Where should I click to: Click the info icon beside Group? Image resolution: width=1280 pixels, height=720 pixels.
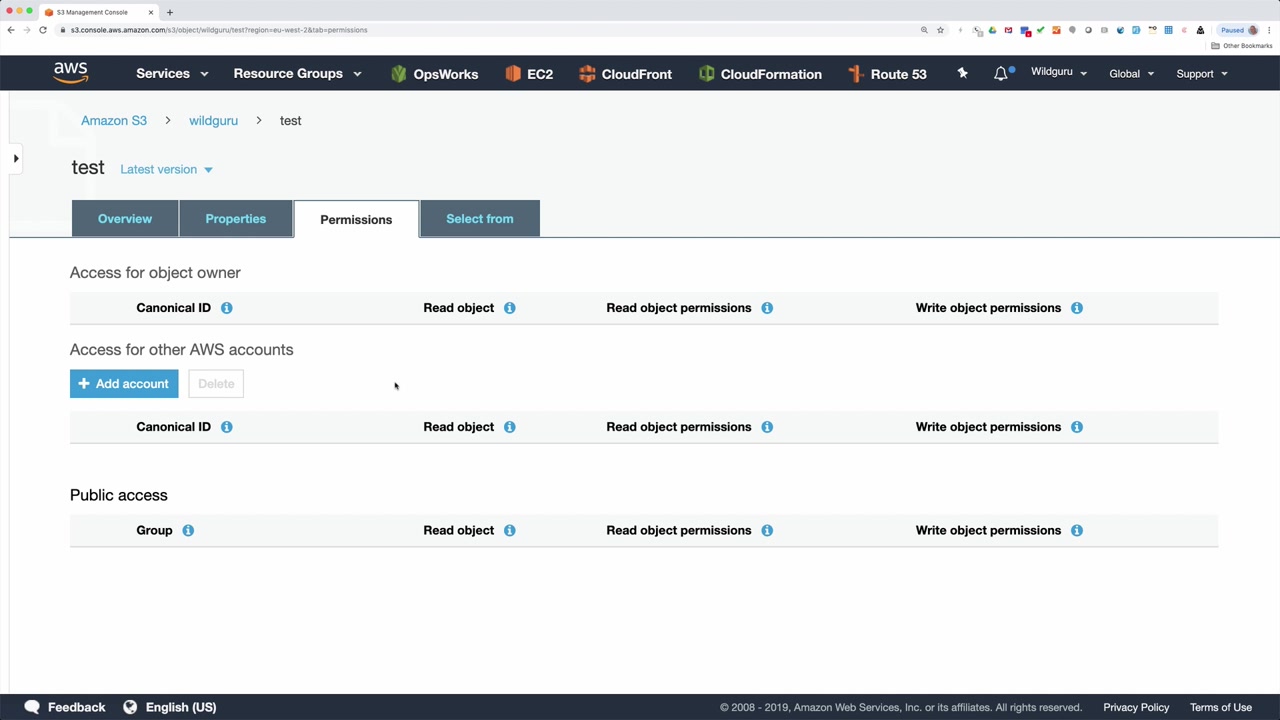coord(188,530)
